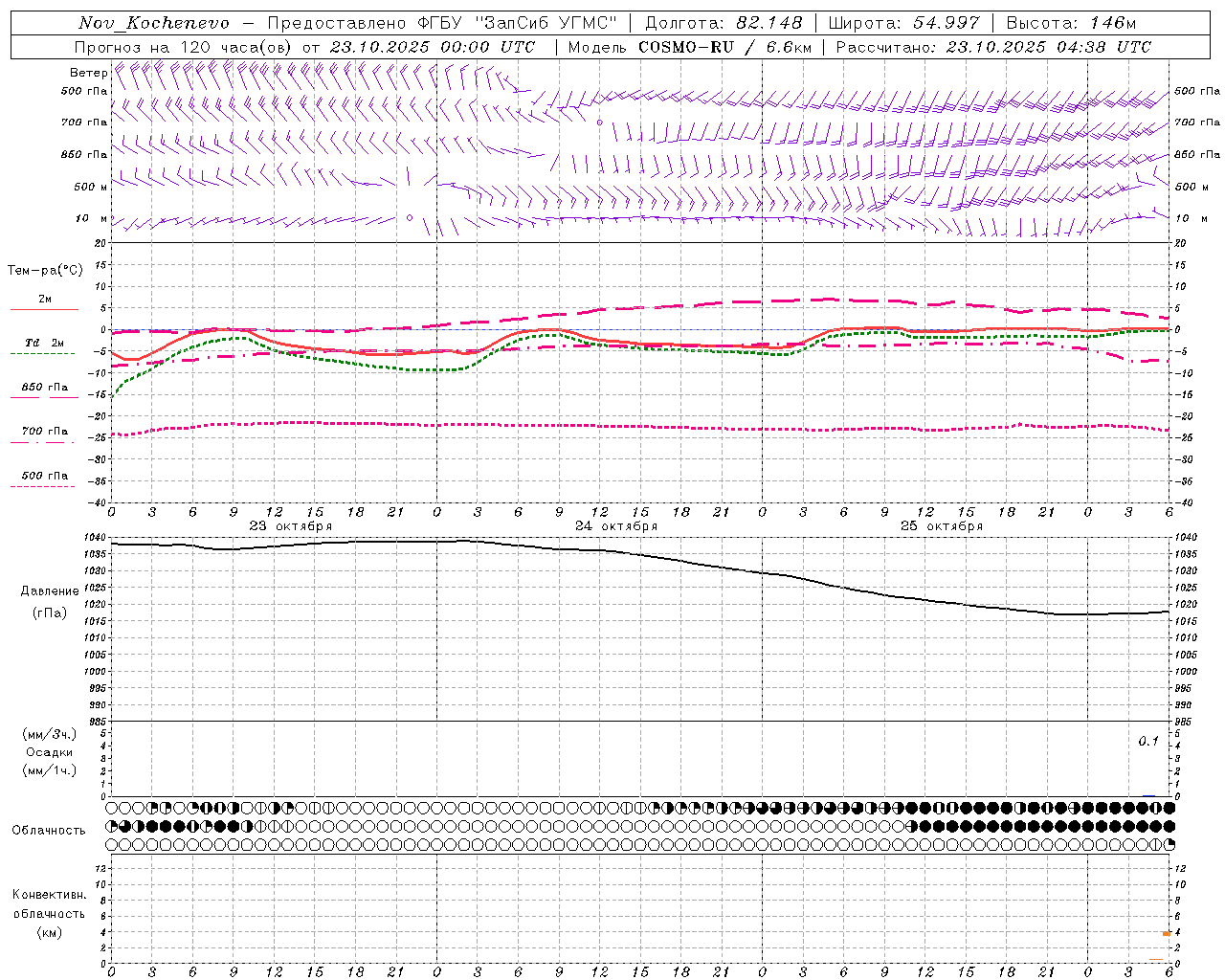1225x980 pixels.
Task: Click the '500 гПа' entry in temperature legend
Action: (44, 476)
